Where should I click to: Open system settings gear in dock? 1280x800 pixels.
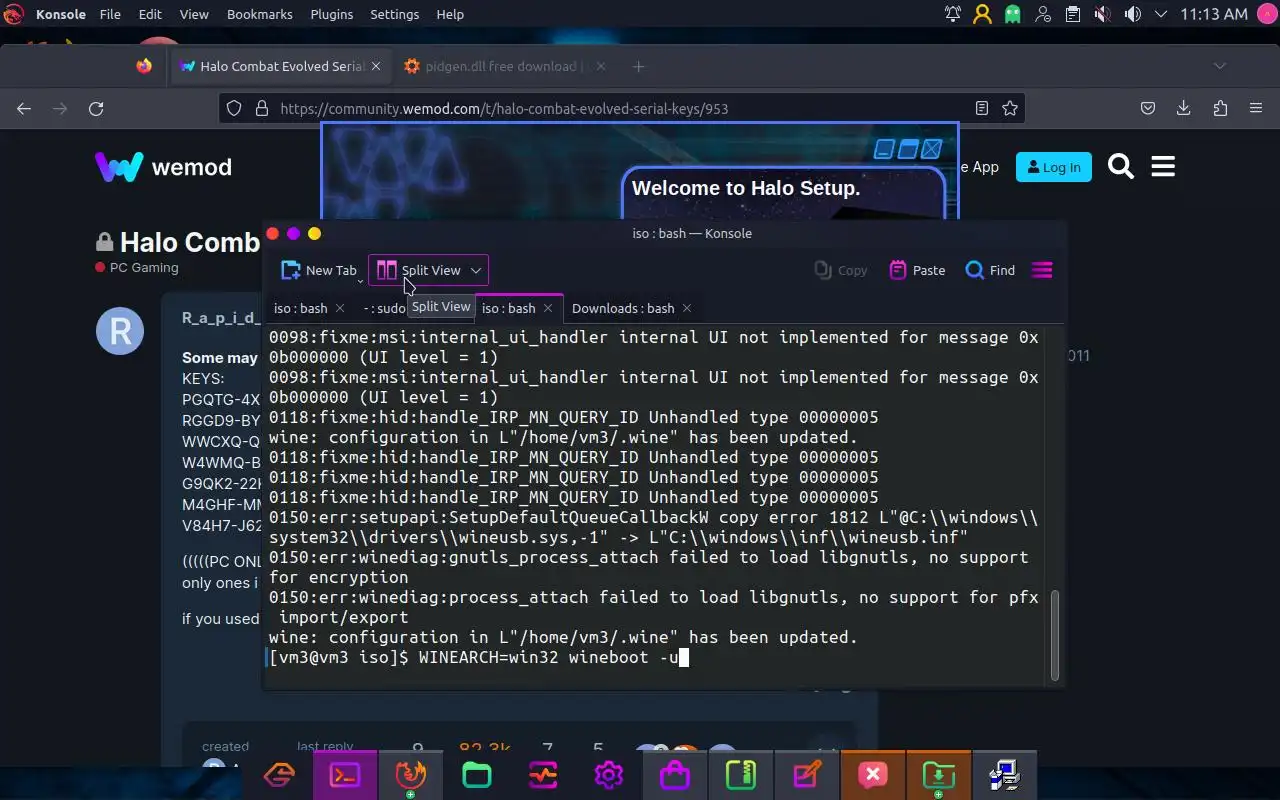point(609,775)
